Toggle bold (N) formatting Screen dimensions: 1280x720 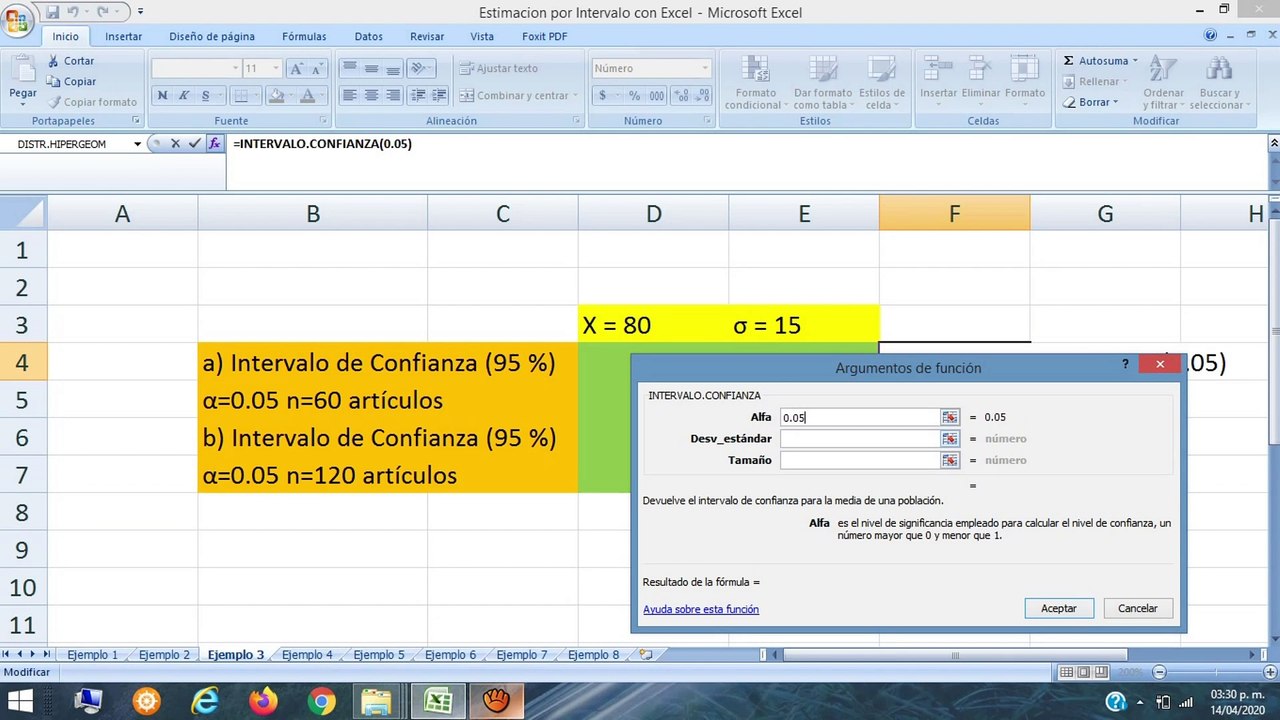162,96
